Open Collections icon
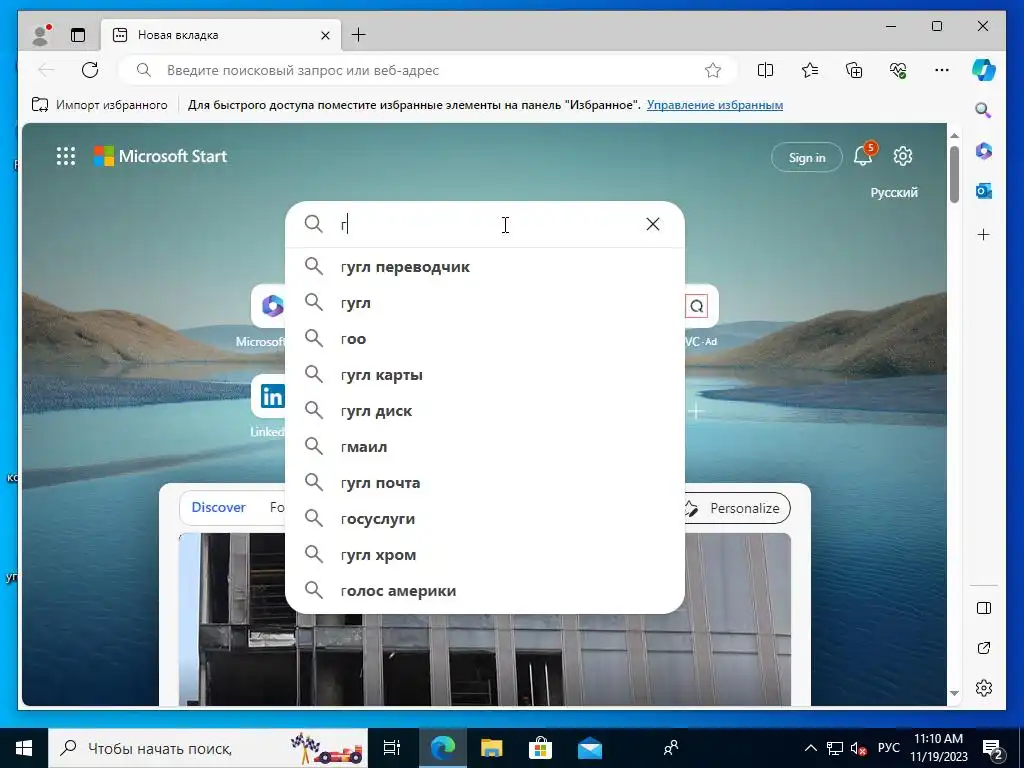This screenshot has height=768, width=1024. pos(854,70)
